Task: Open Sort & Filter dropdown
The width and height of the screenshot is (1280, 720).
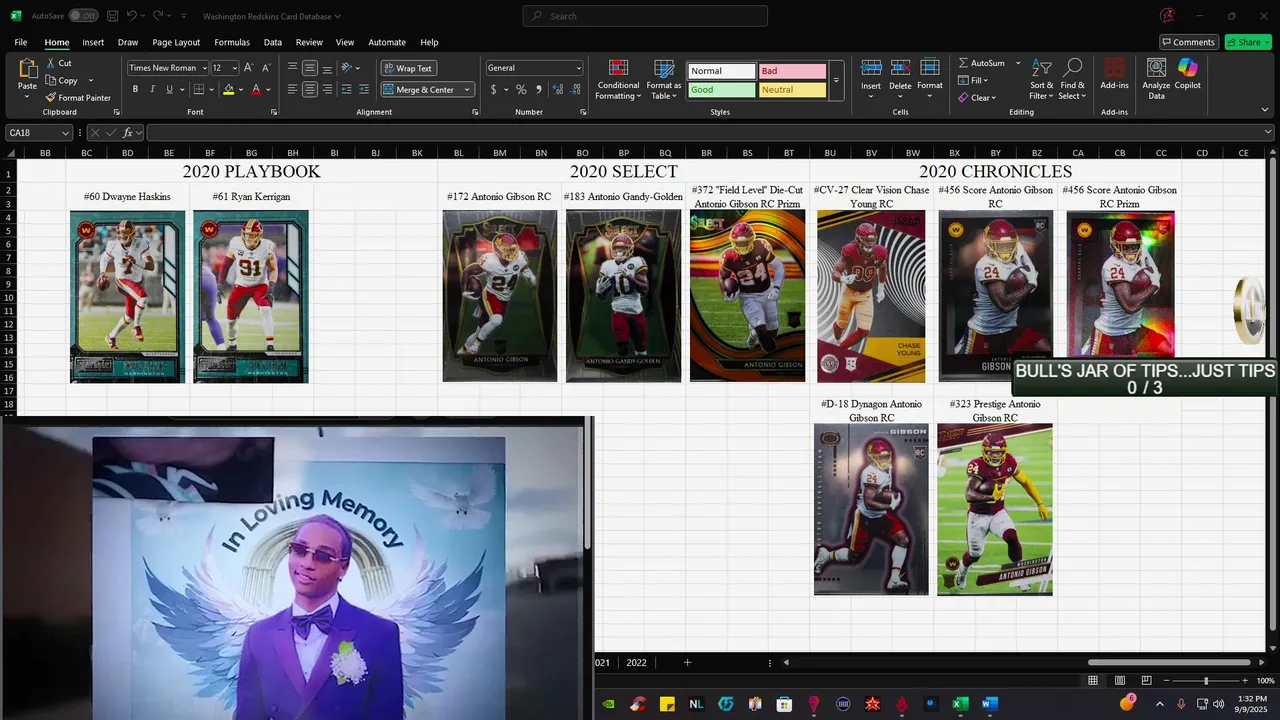Action: point(1042,79)
